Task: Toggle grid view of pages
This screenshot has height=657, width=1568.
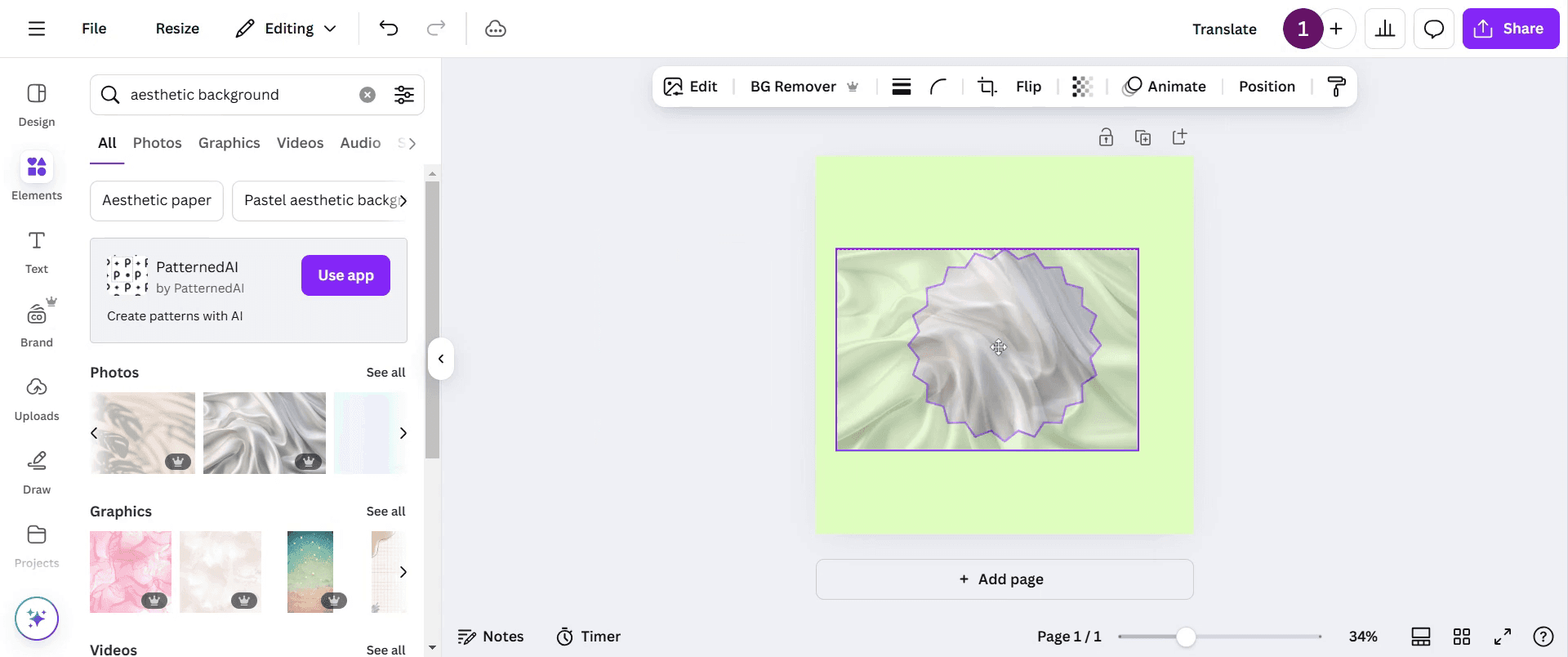Action: point(1462,637)
